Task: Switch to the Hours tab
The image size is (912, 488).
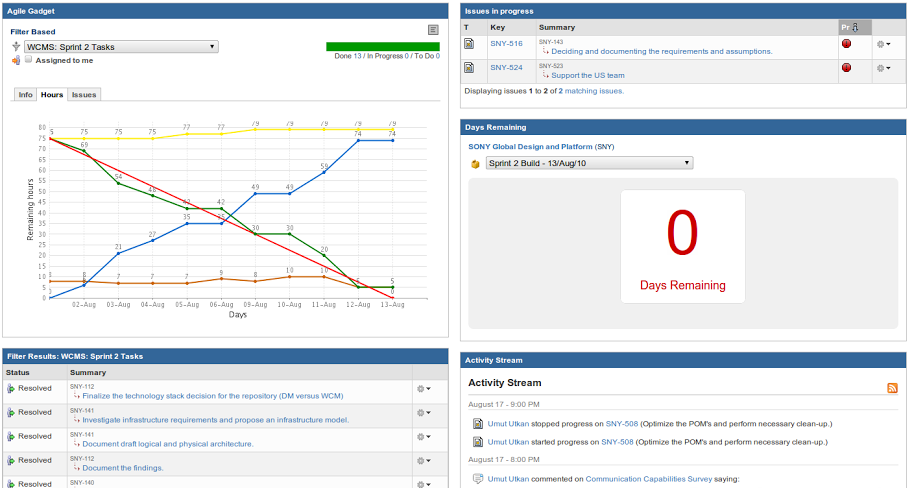Action: [x=52, y=94]
